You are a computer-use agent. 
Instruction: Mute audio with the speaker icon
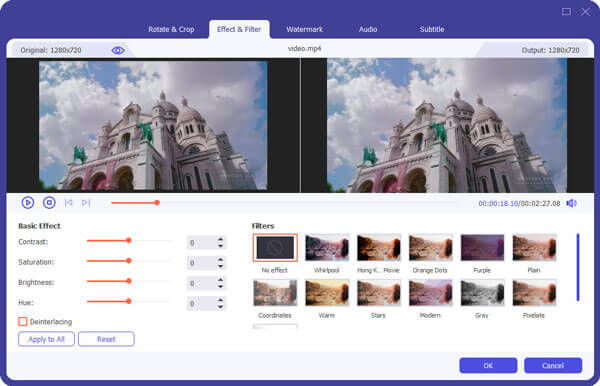coord(571,203)
